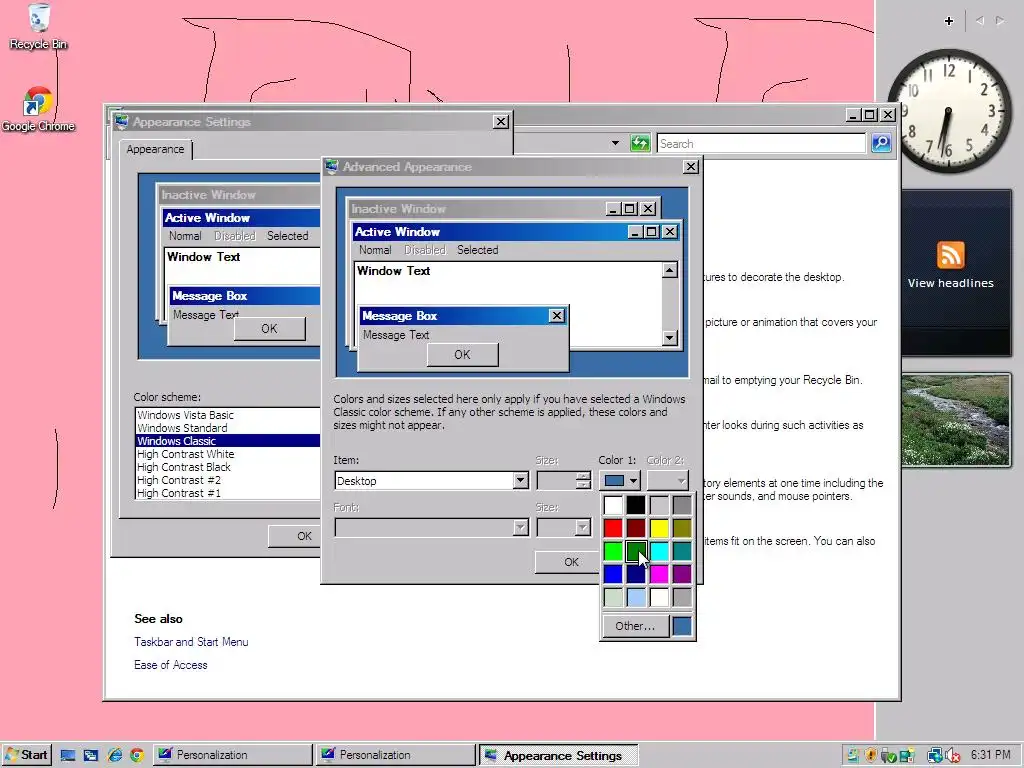1024x768 pixels.
Task: Click the network tray icon
Action: [x=934, y=756]
